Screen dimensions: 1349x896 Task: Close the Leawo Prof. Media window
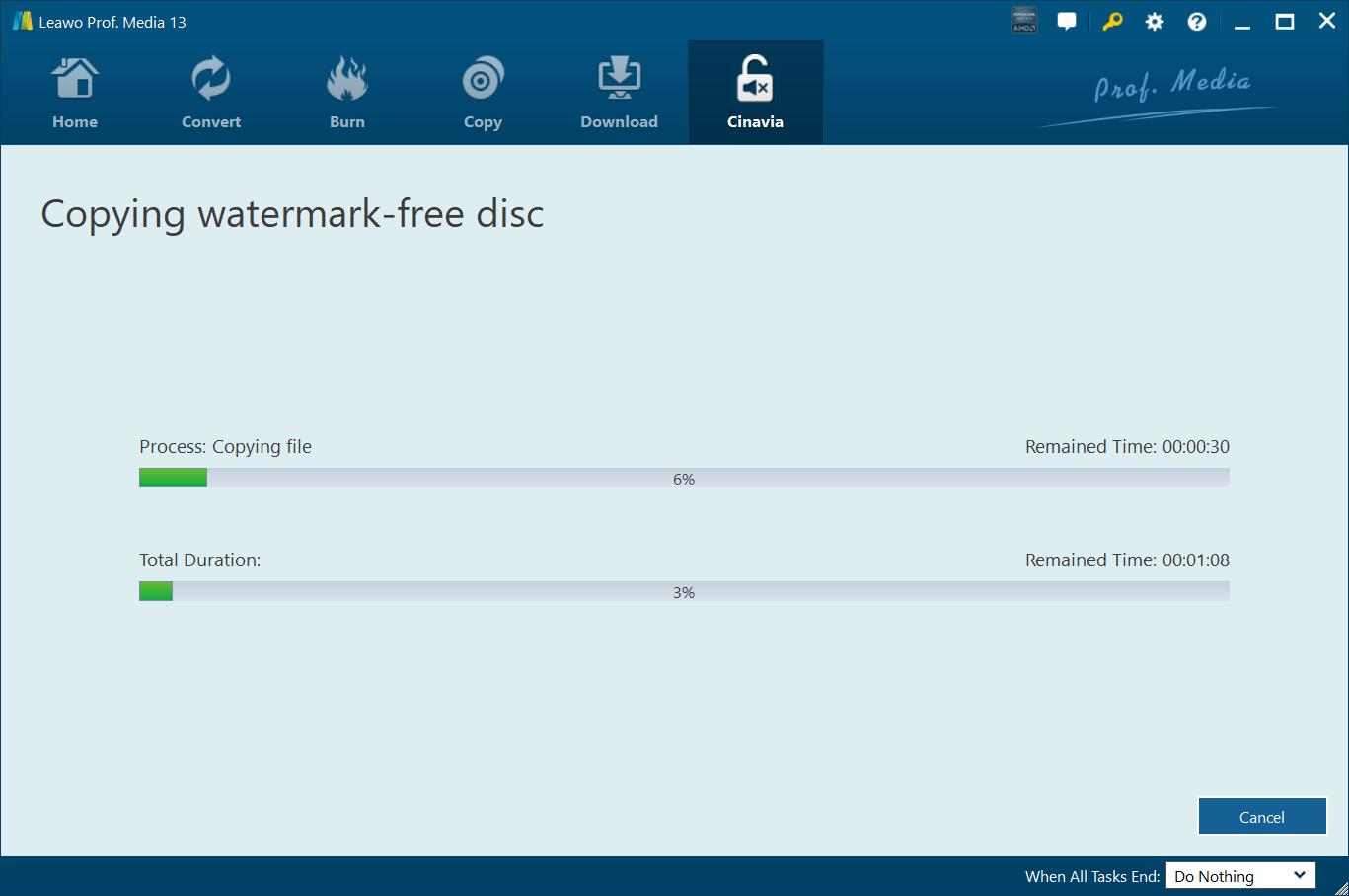(1327, 21)
